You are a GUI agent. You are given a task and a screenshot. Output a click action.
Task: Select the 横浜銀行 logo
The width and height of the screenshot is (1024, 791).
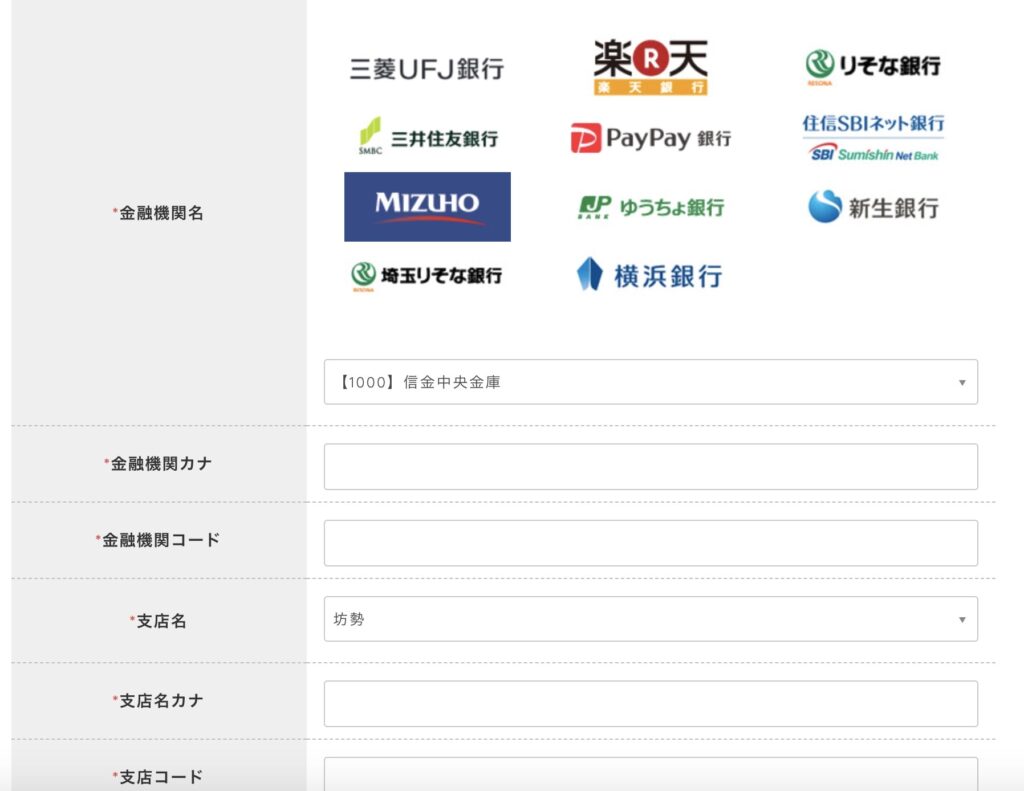click(x=649, y=275)
